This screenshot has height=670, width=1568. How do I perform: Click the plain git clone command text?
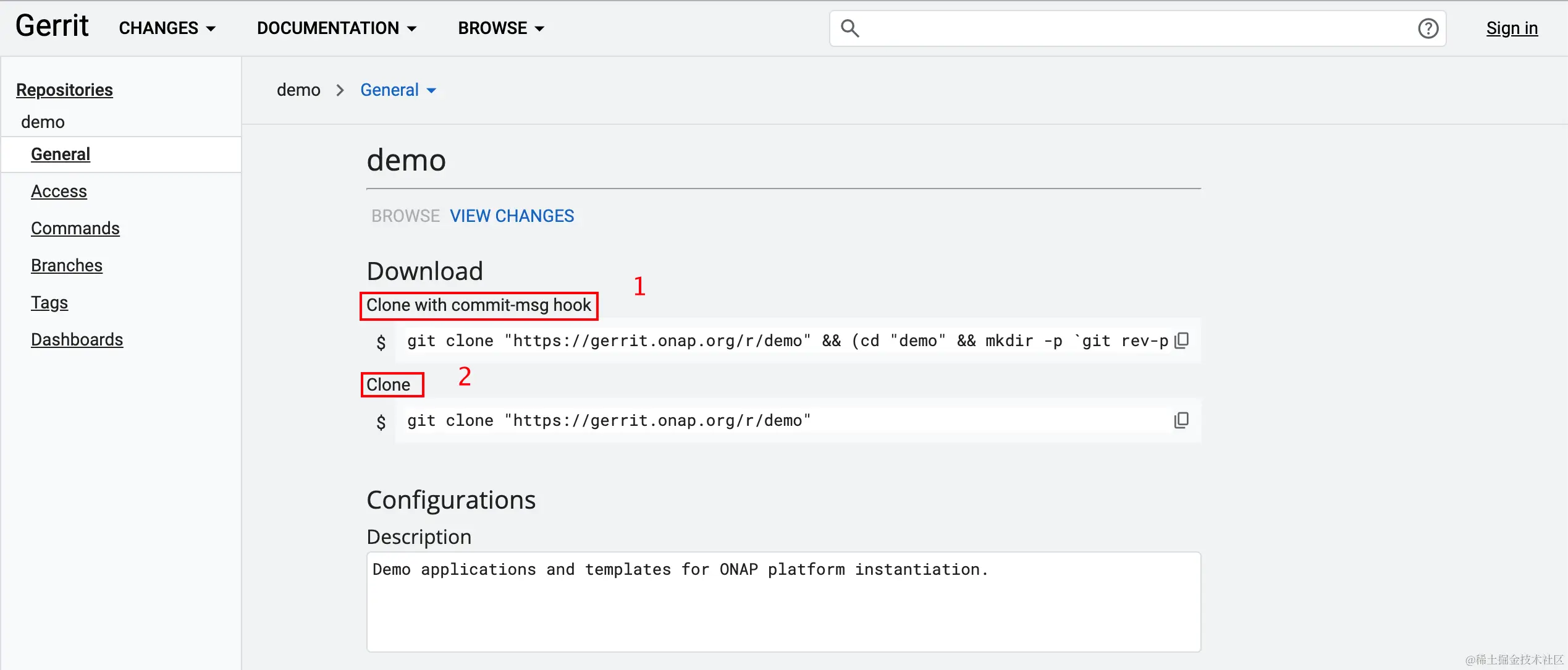tap(609, 421)
